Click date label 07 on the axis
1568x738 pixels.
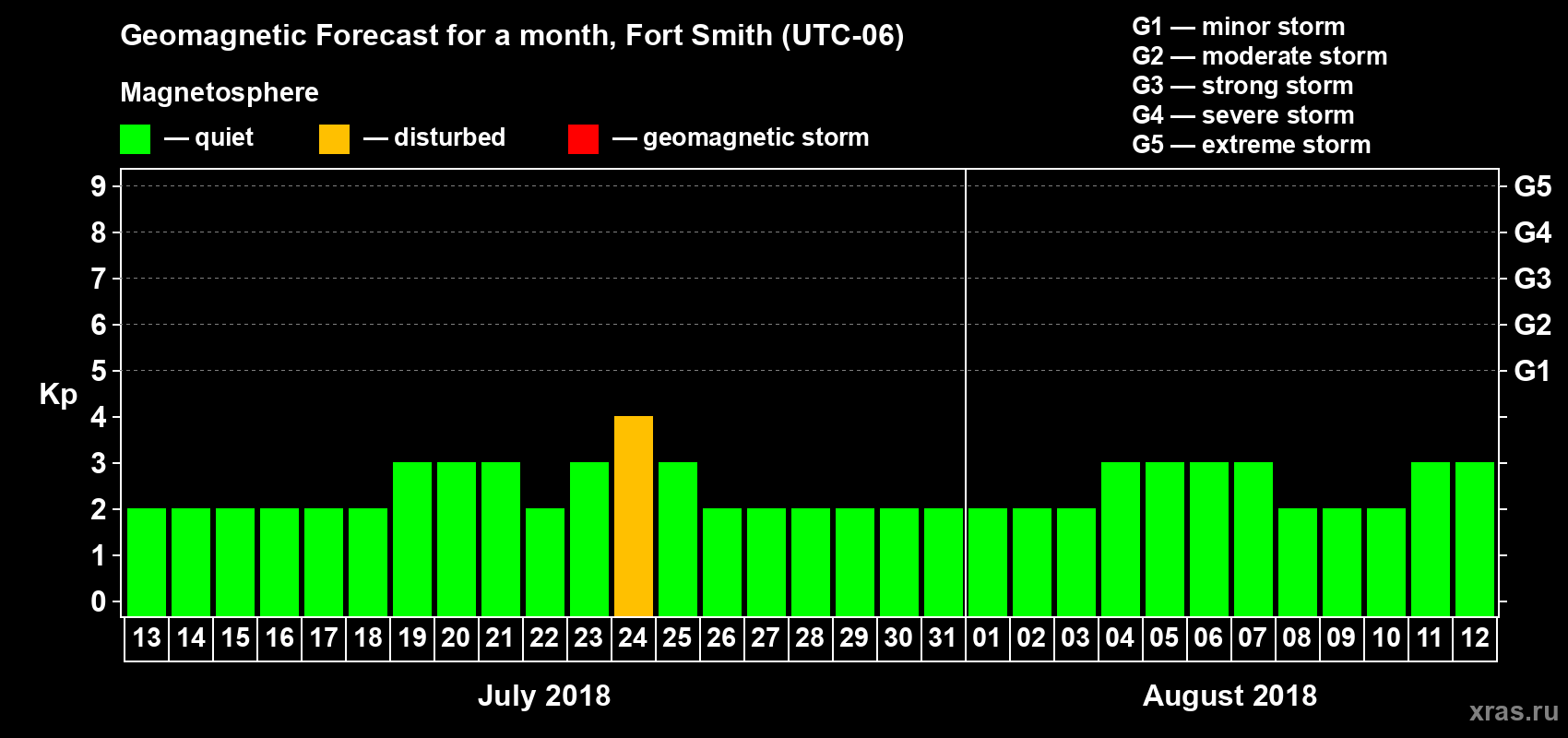pyautogui.click(x=1253, y=638)
